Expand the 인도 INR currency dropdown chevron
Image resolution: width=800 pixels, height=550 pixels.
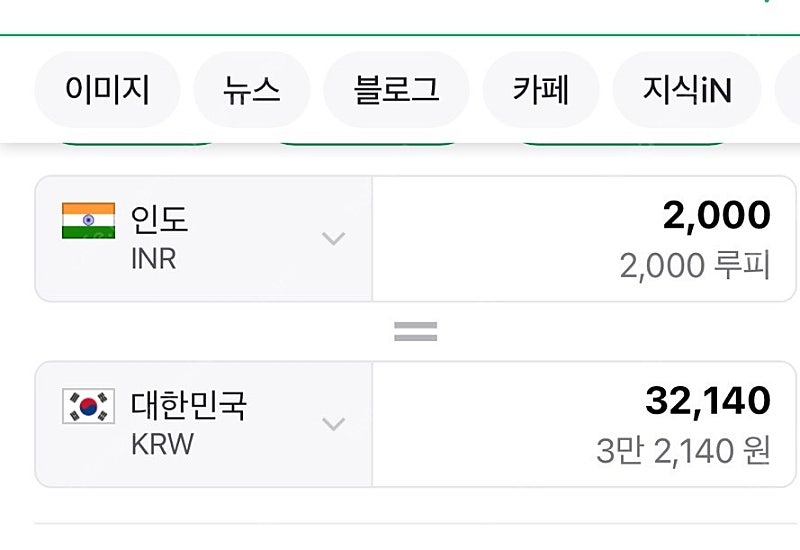[x=334, y=238]
